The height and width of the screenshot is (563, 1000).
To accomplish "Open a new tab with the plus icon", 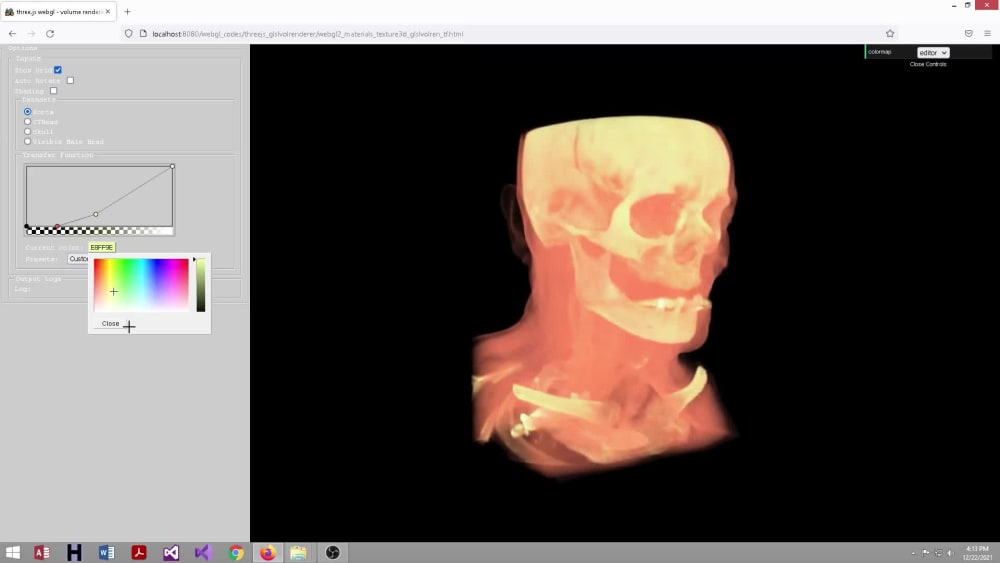I will (x=128, y=11).
